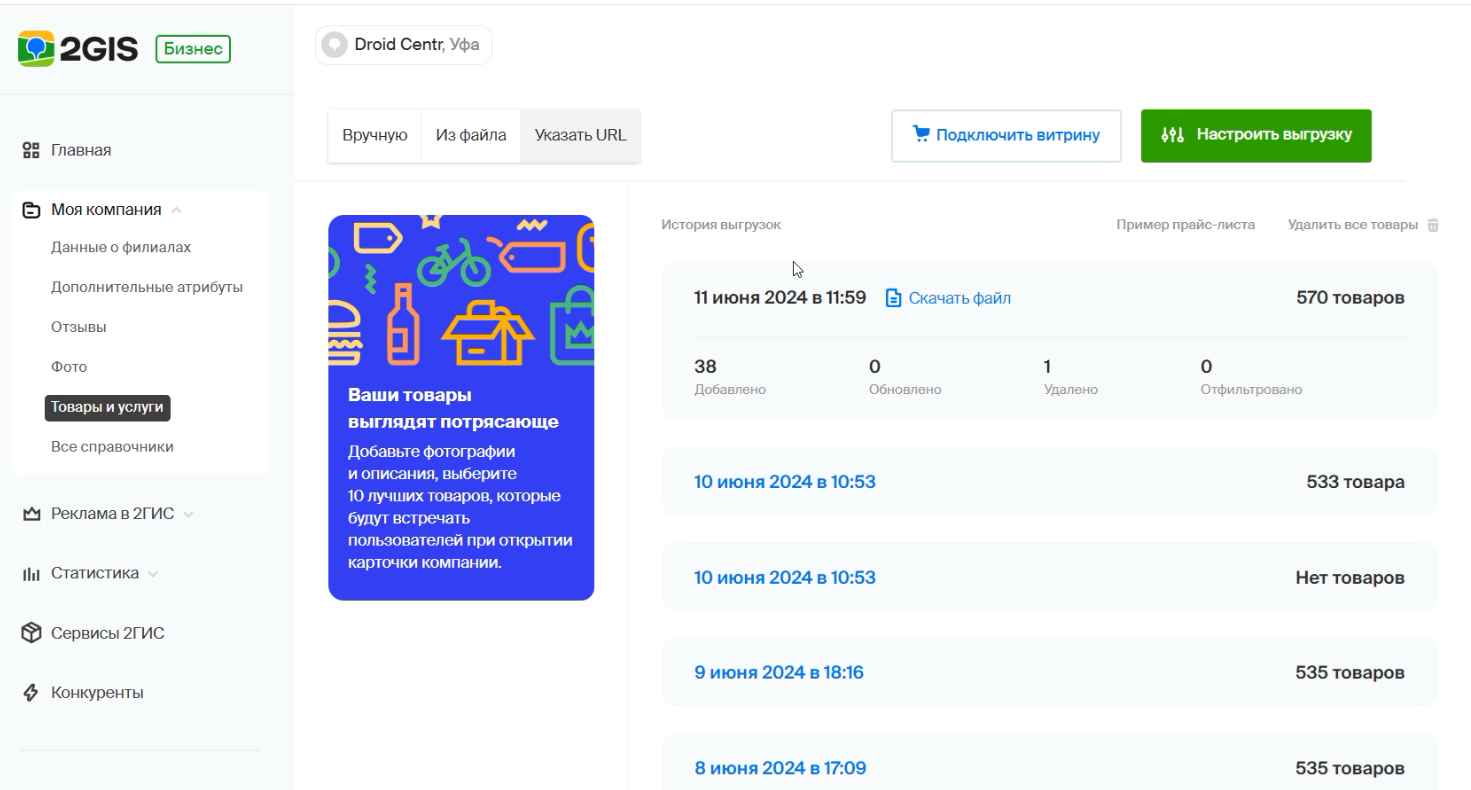Viewport: 1471px width, 790px height.
Task: Open Все справочники in the sidebar
Action: pyautogui.click(x=113, y=447)
